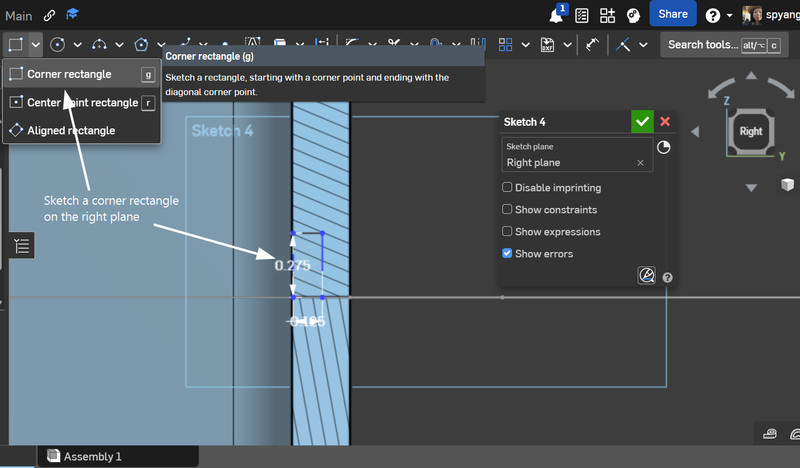
Task: Uncheck Show errors checkbox
Action: 507,253
